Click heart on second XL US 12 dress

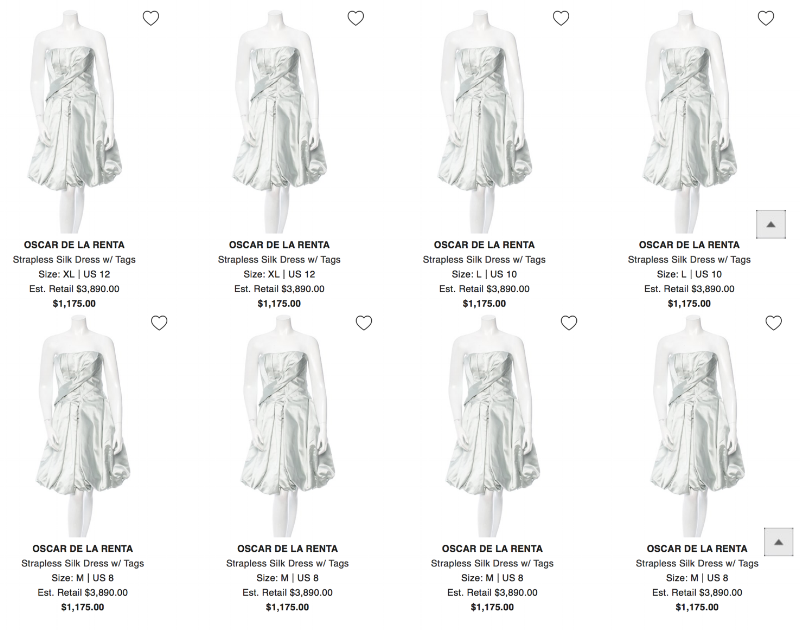[x=356, y=18]
